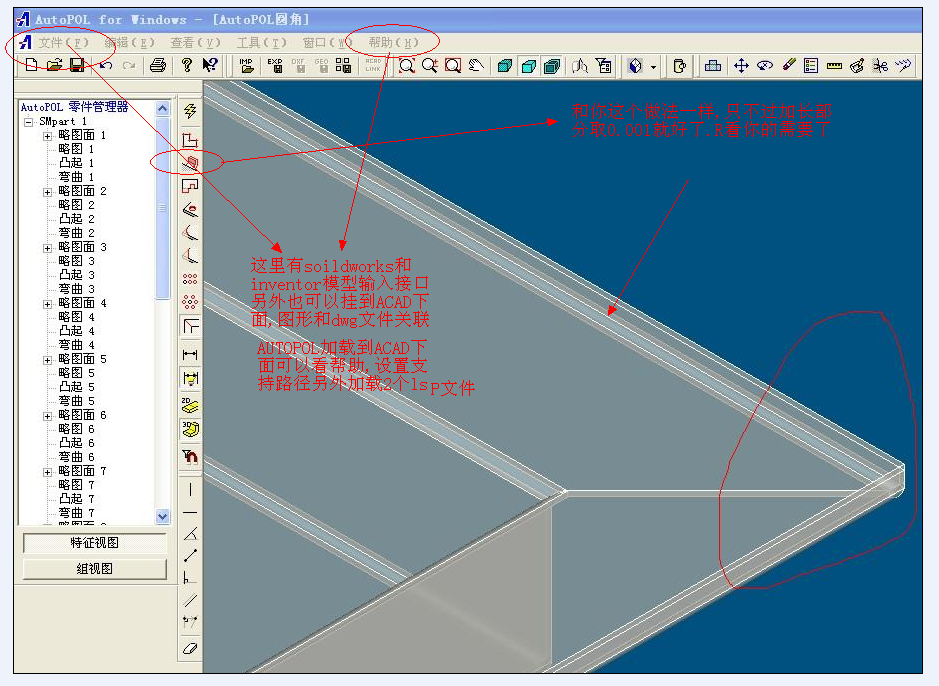Select the rectangular hole pattern tool
Viewport: 939px width, 686px height.
(190, 279)
